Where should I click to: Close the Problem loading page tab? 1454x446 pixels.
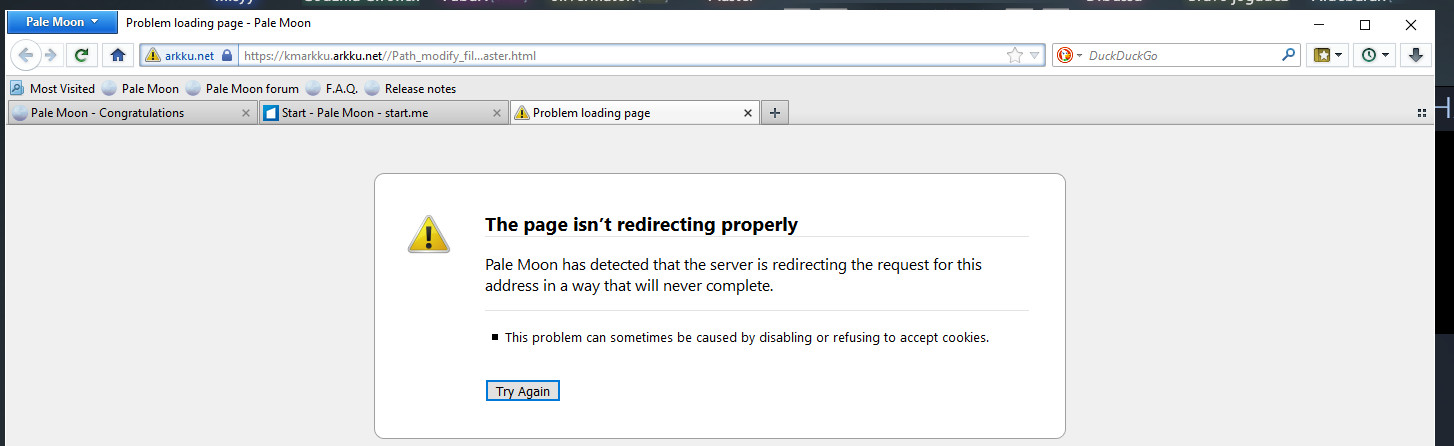tap(747, 113)
